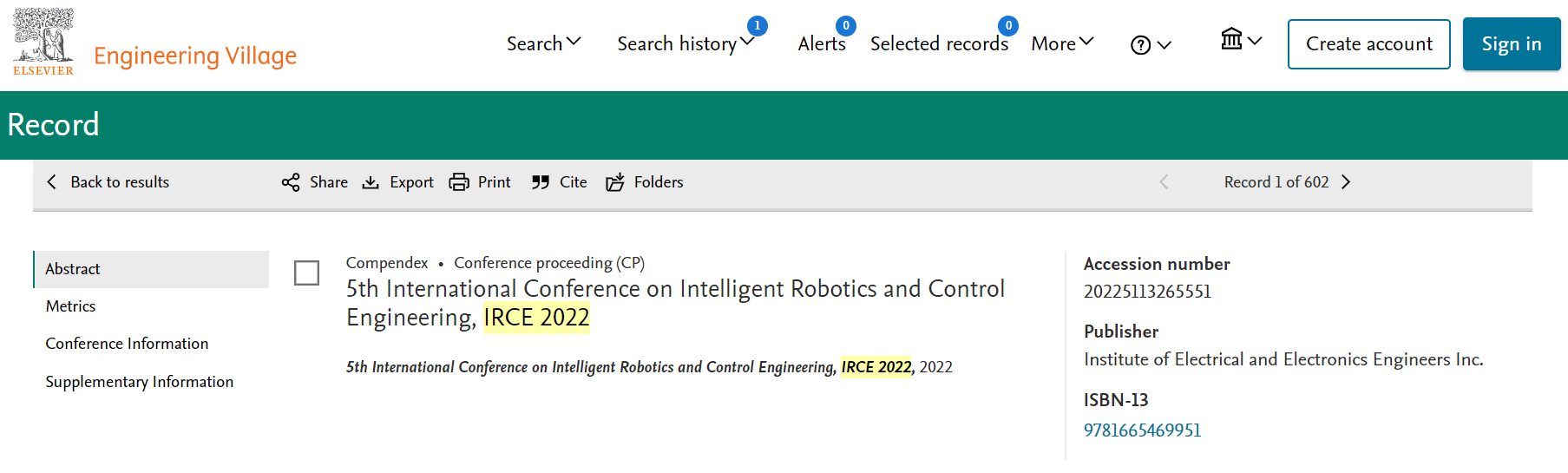This screenshot has height=473, width=1568.
Task: Open Engineering Village home link
Action: click(195, 56)
